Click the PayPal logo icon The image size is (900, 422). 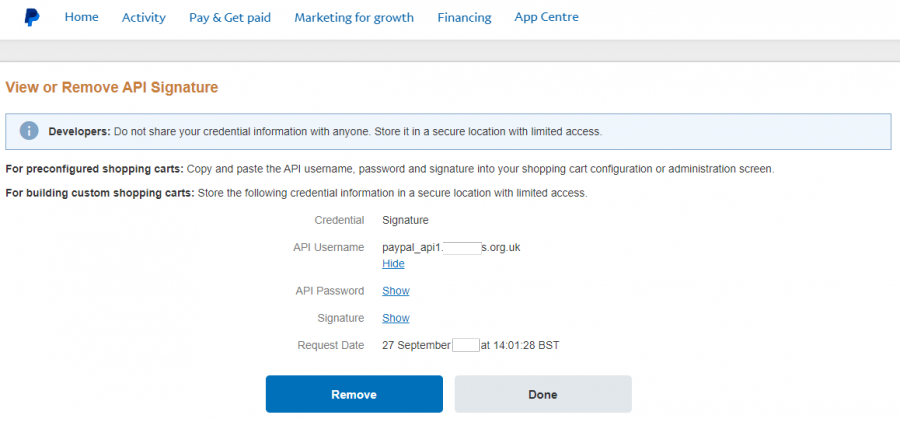coord(32,18)
